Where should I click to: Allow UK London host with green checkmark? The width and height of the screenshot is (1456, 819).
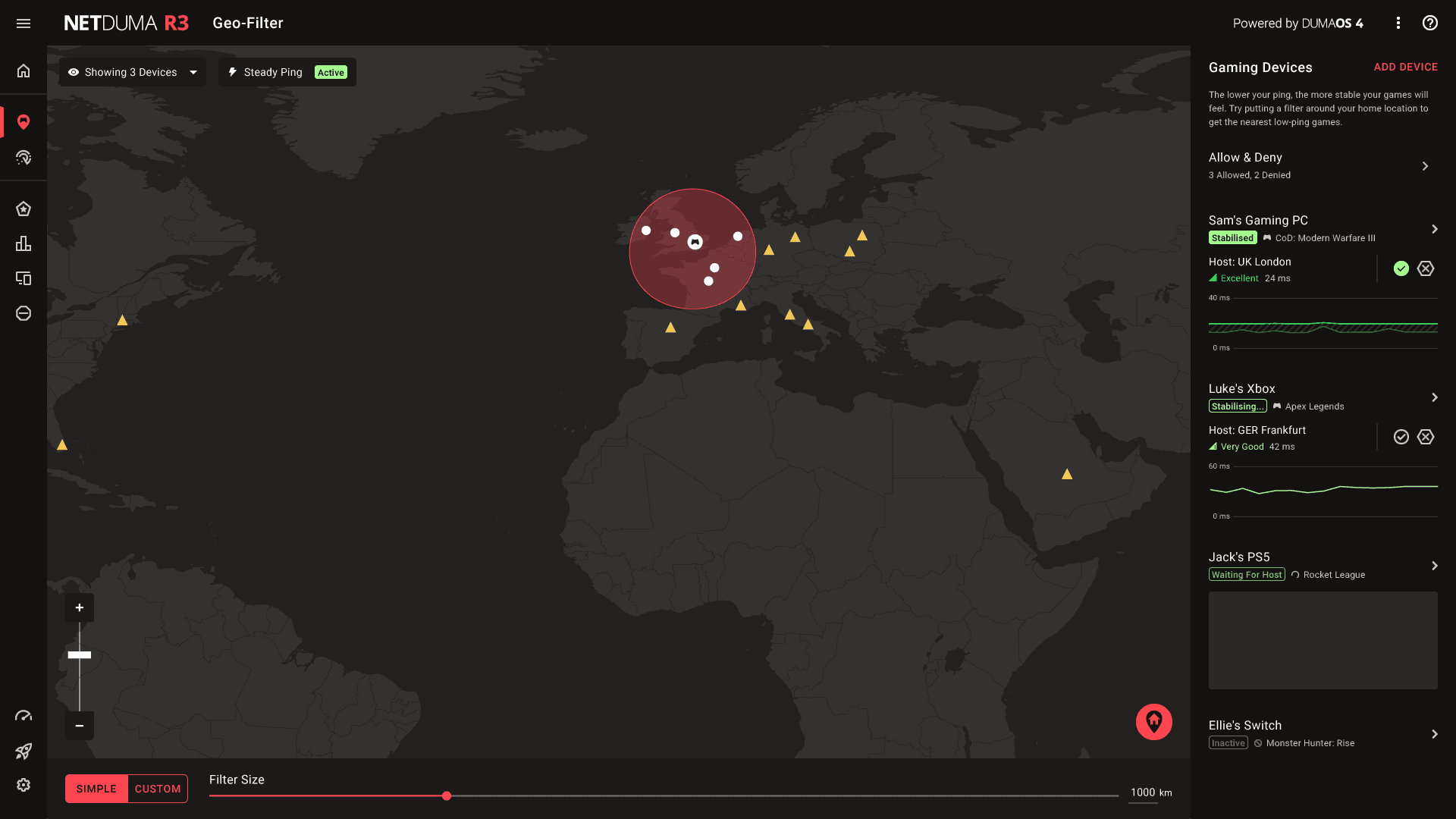(1401, 268)
